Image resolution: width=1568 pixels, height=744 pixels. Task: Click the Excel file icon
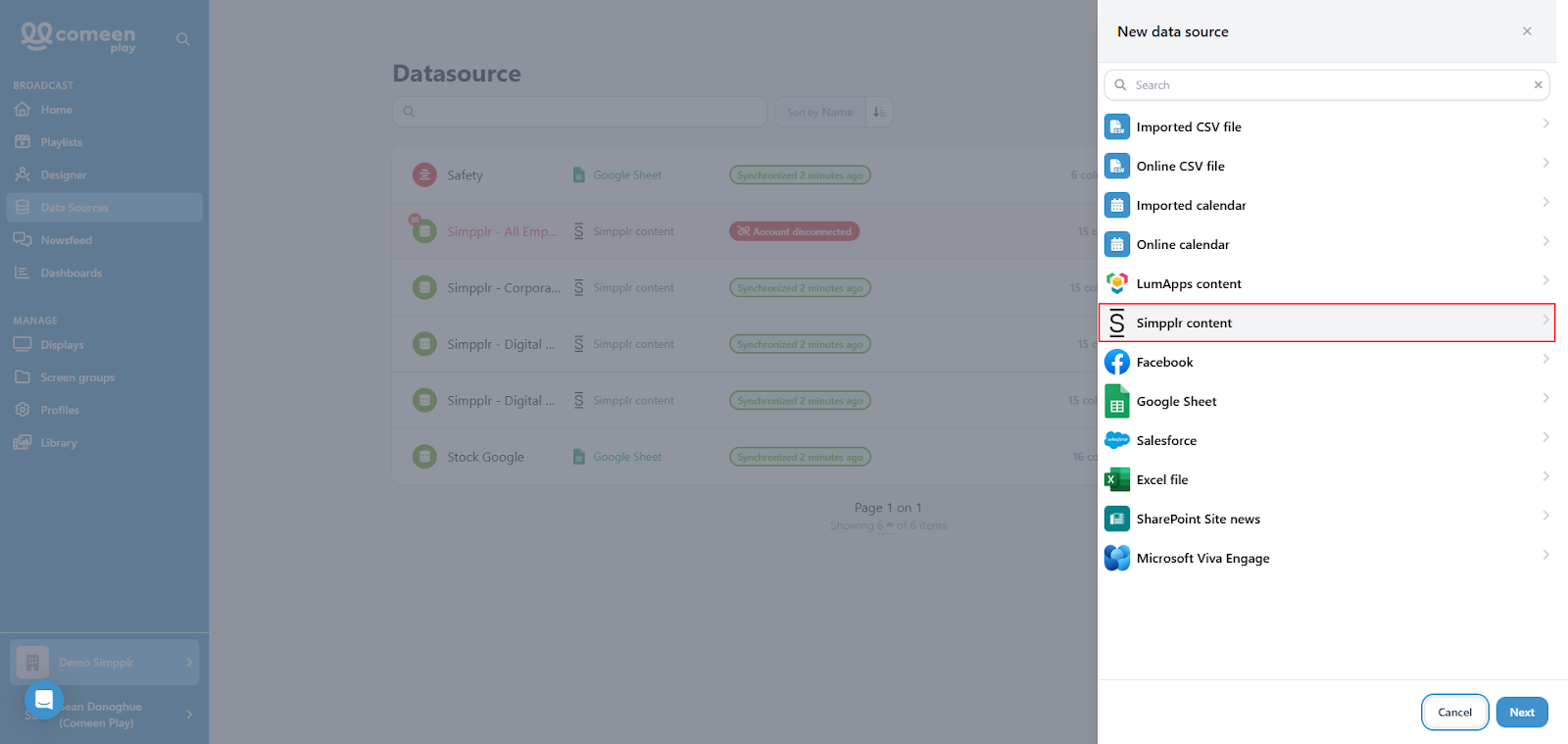1117,479
